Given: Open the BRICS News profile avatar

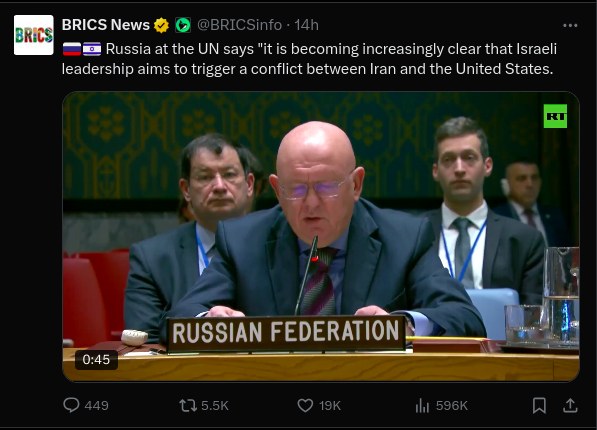Looking at the screenshot, I should point(34,35).
